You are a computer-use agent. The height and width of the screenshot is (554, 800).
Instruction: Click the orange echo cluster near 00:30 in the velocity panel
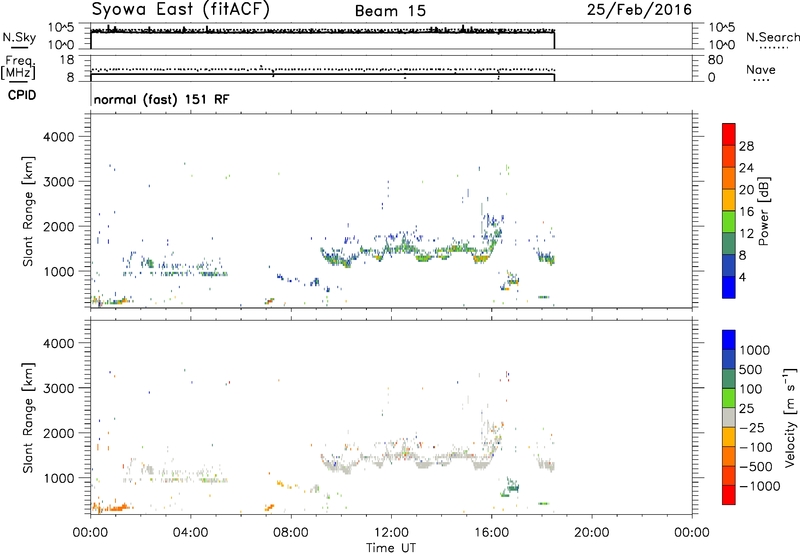pos(112,508)
